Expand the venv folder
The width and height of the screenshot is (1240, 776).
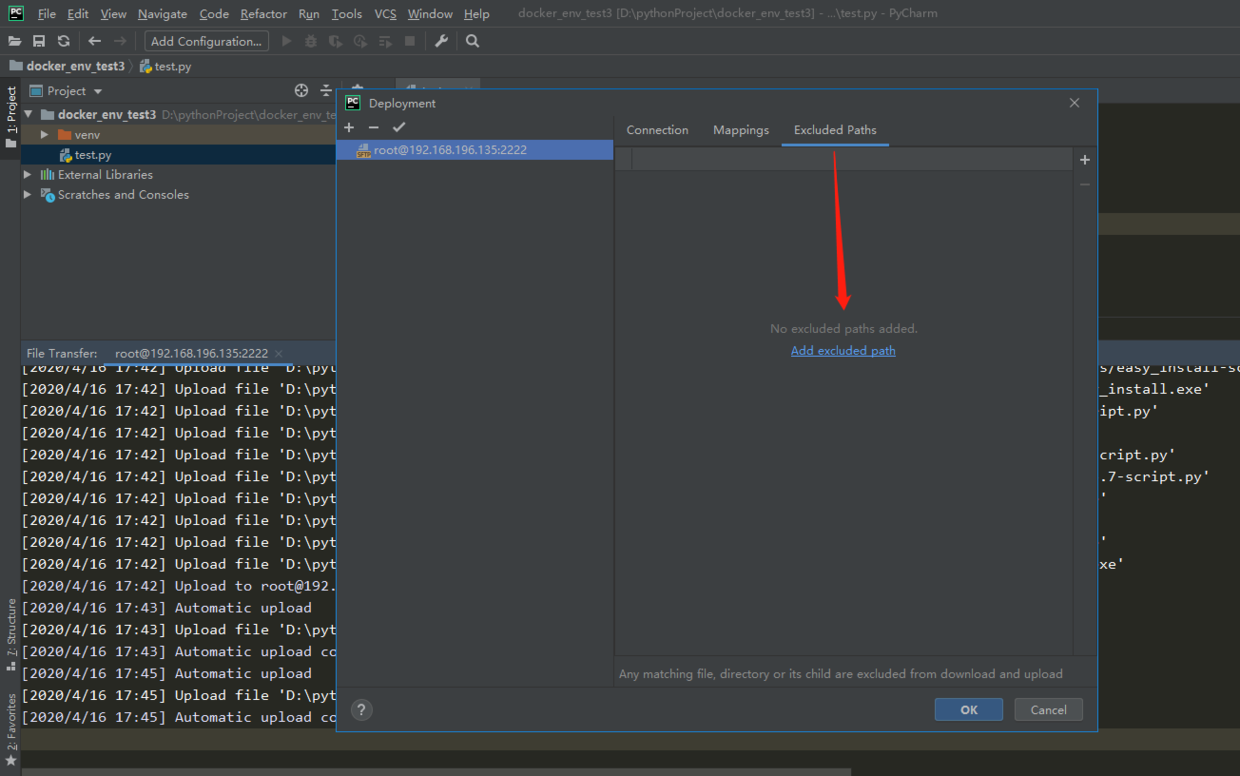point(44,134)
